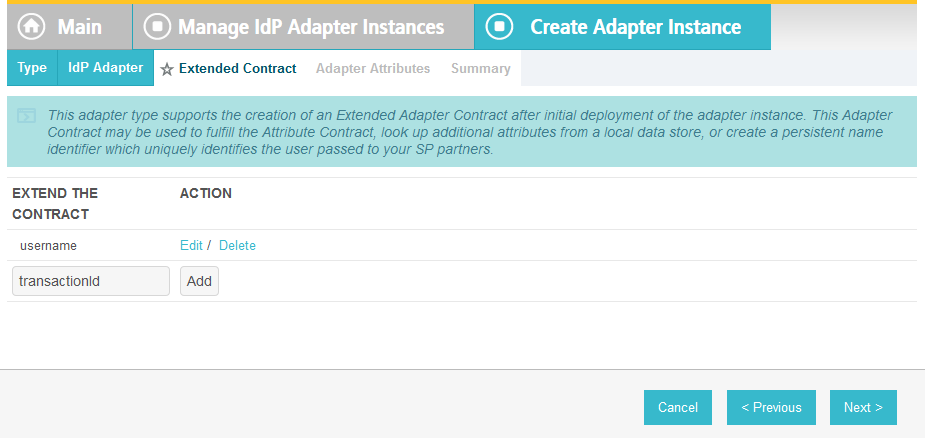Click the star icon beside Extended Contract
925x438 pixels.
pyautogui.click(x=167, y=70)
